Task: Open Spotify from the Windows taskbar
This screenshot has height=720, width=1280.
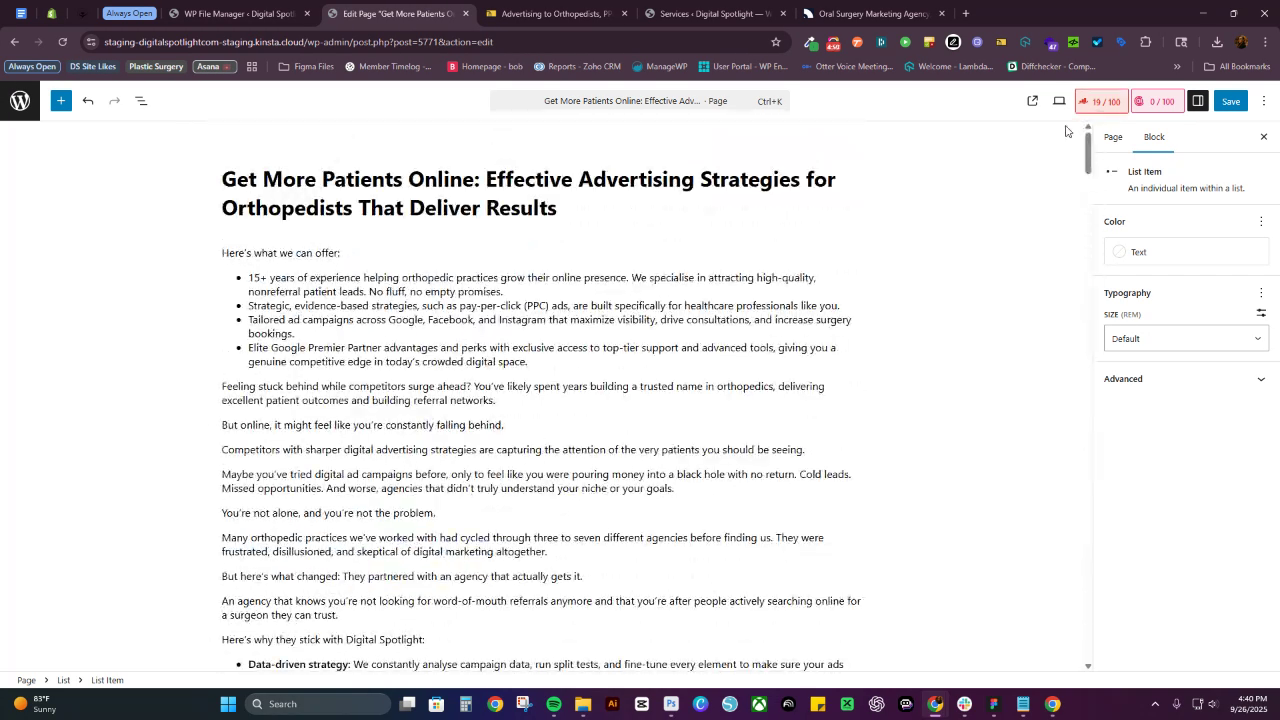Action: tap(554, 704)
